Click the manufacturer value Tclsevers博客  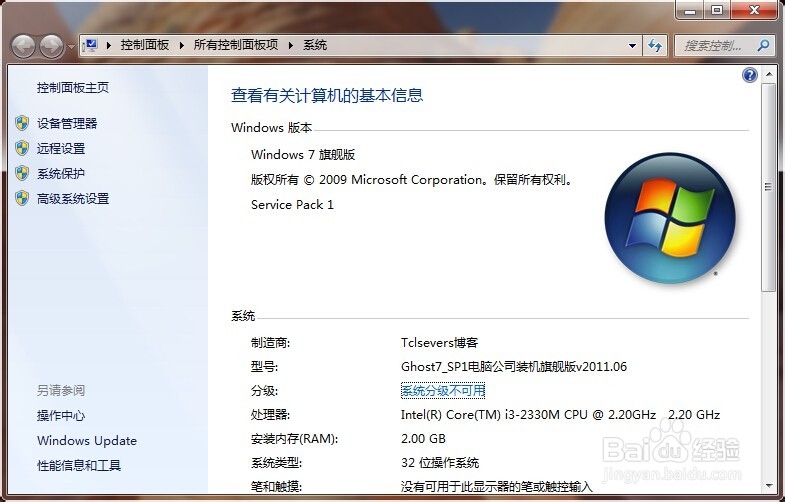pos(440,343)
